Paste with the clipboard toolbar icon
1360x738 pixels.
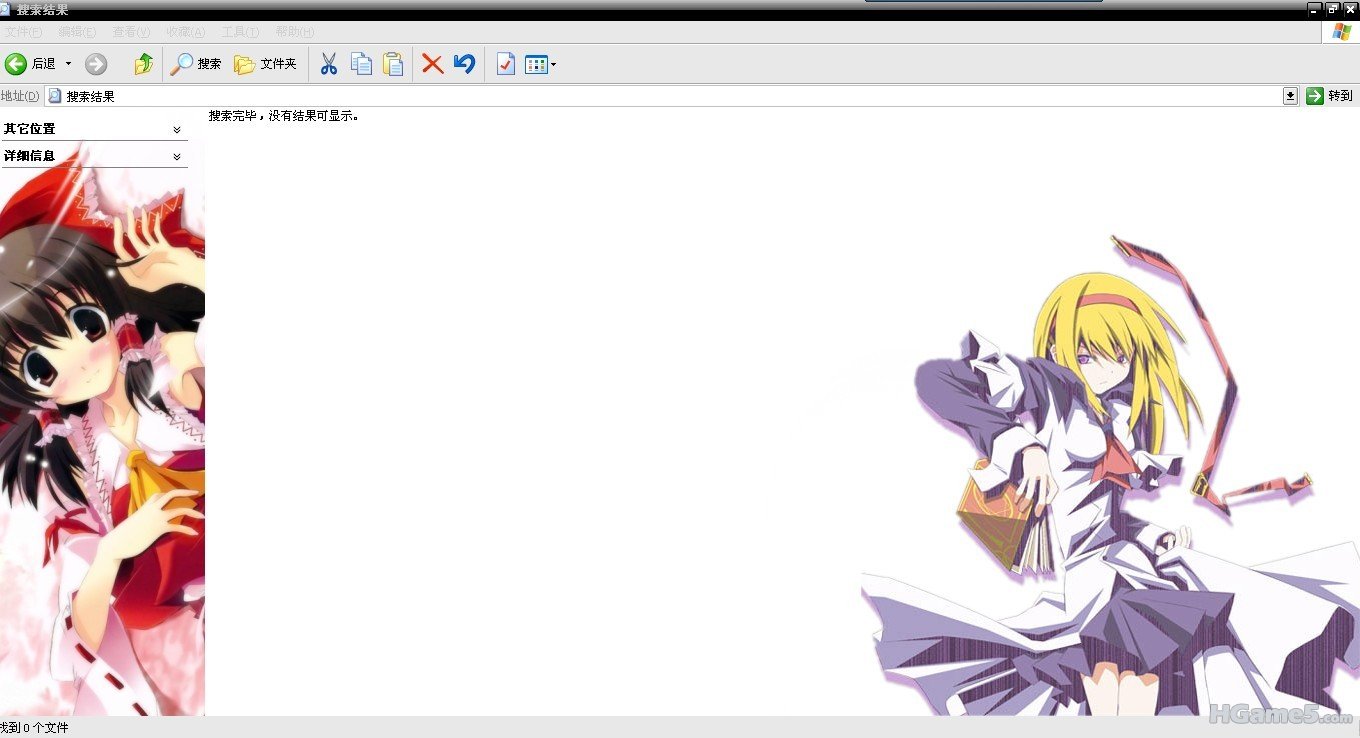tap(393, 64)
